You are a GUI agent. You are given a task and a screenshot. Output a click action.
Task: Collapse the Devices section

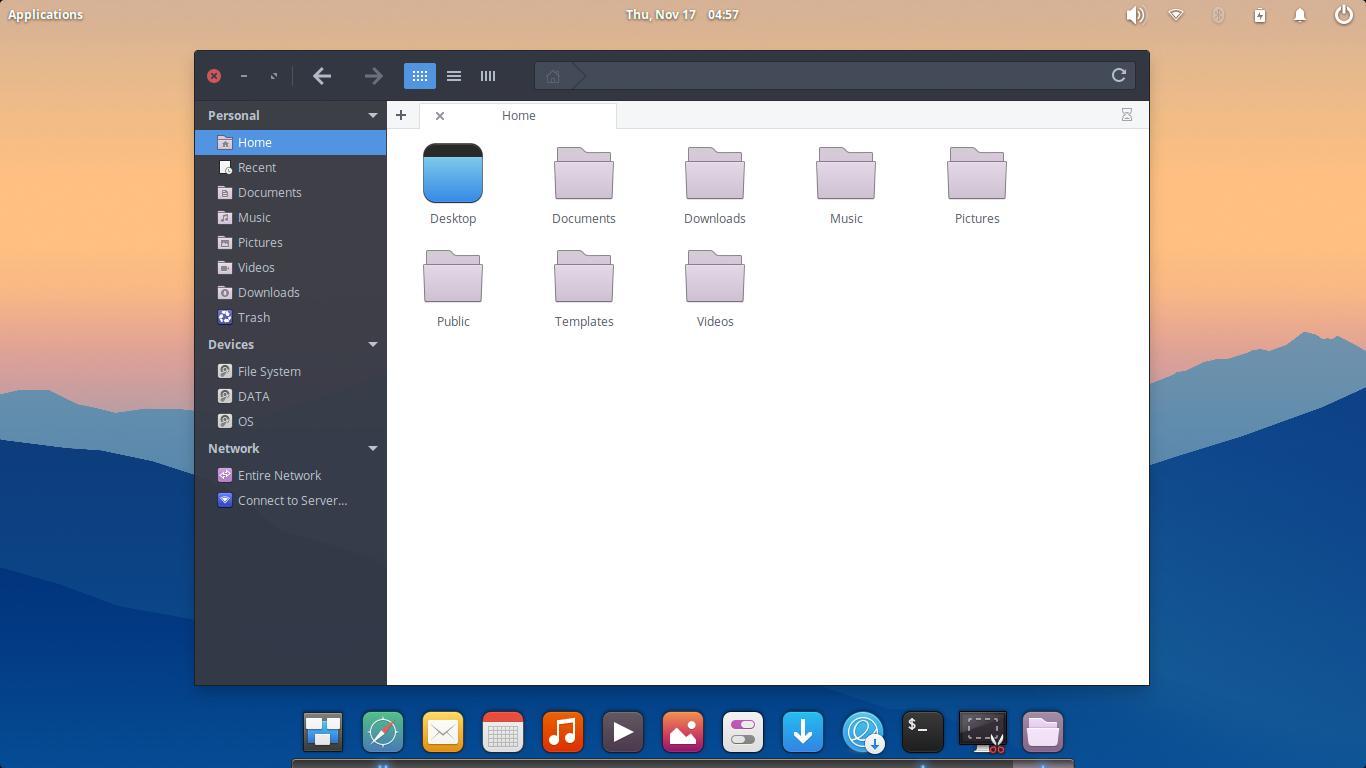tap(373, 344)
